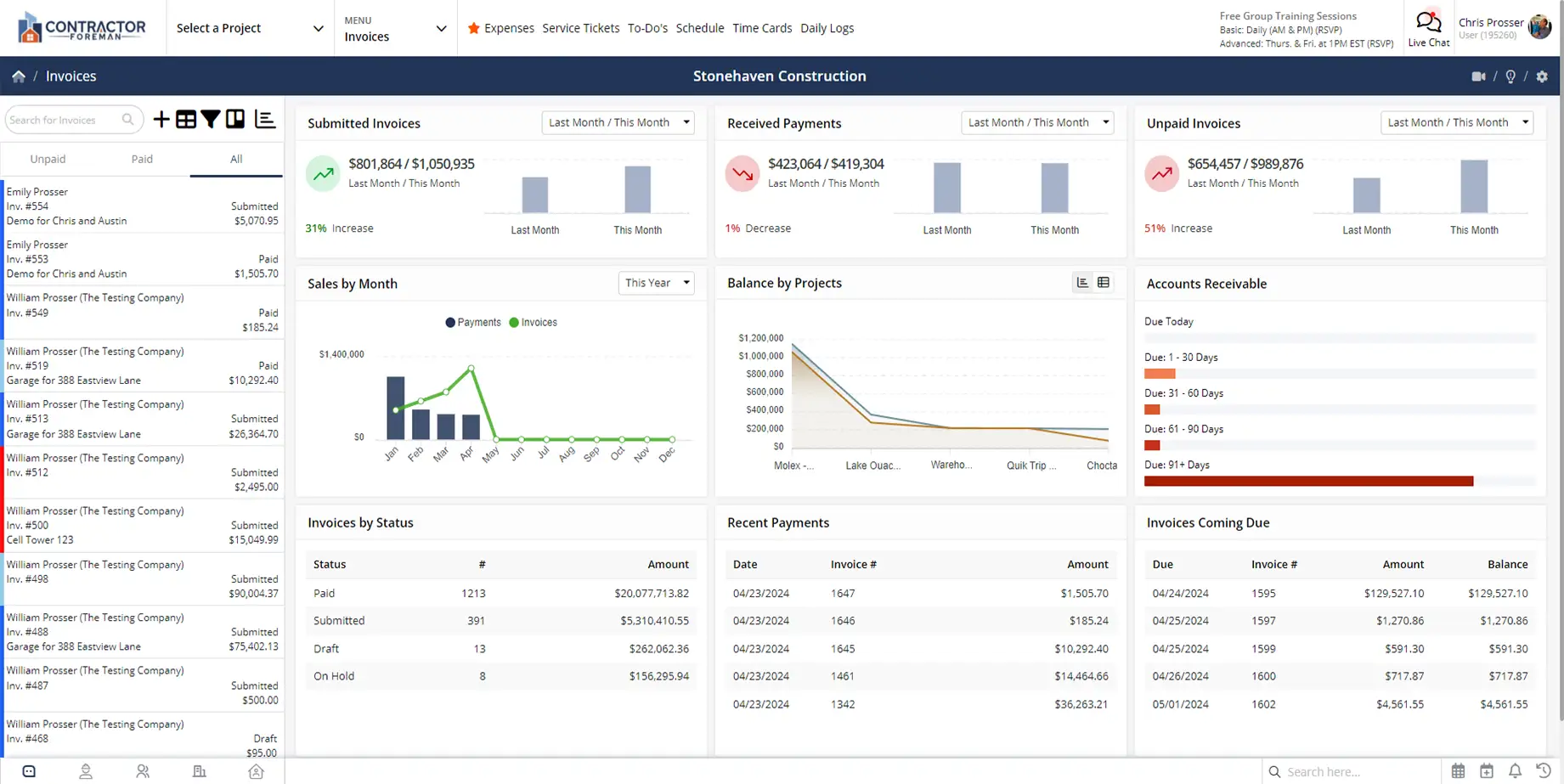Switch Balance by Projects to chart view

pyautogui.click(x=1082, y=283)
